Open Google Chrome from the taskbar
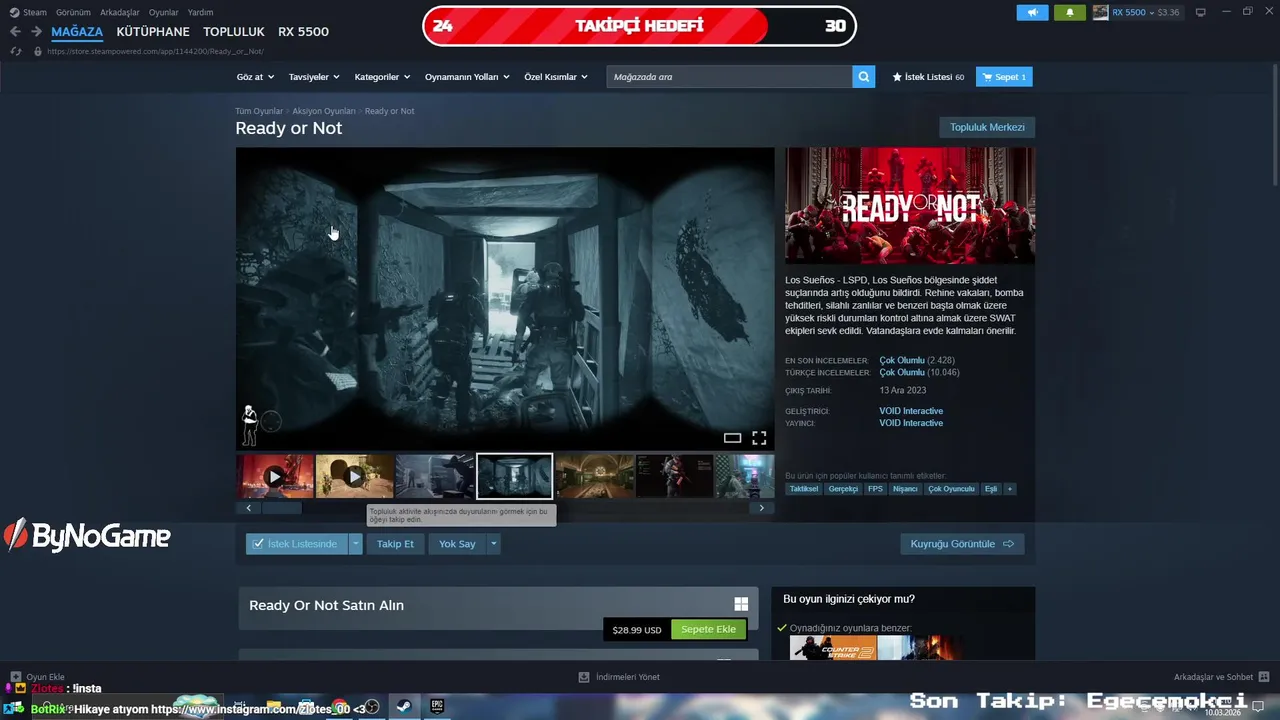 tap(340, 707)
